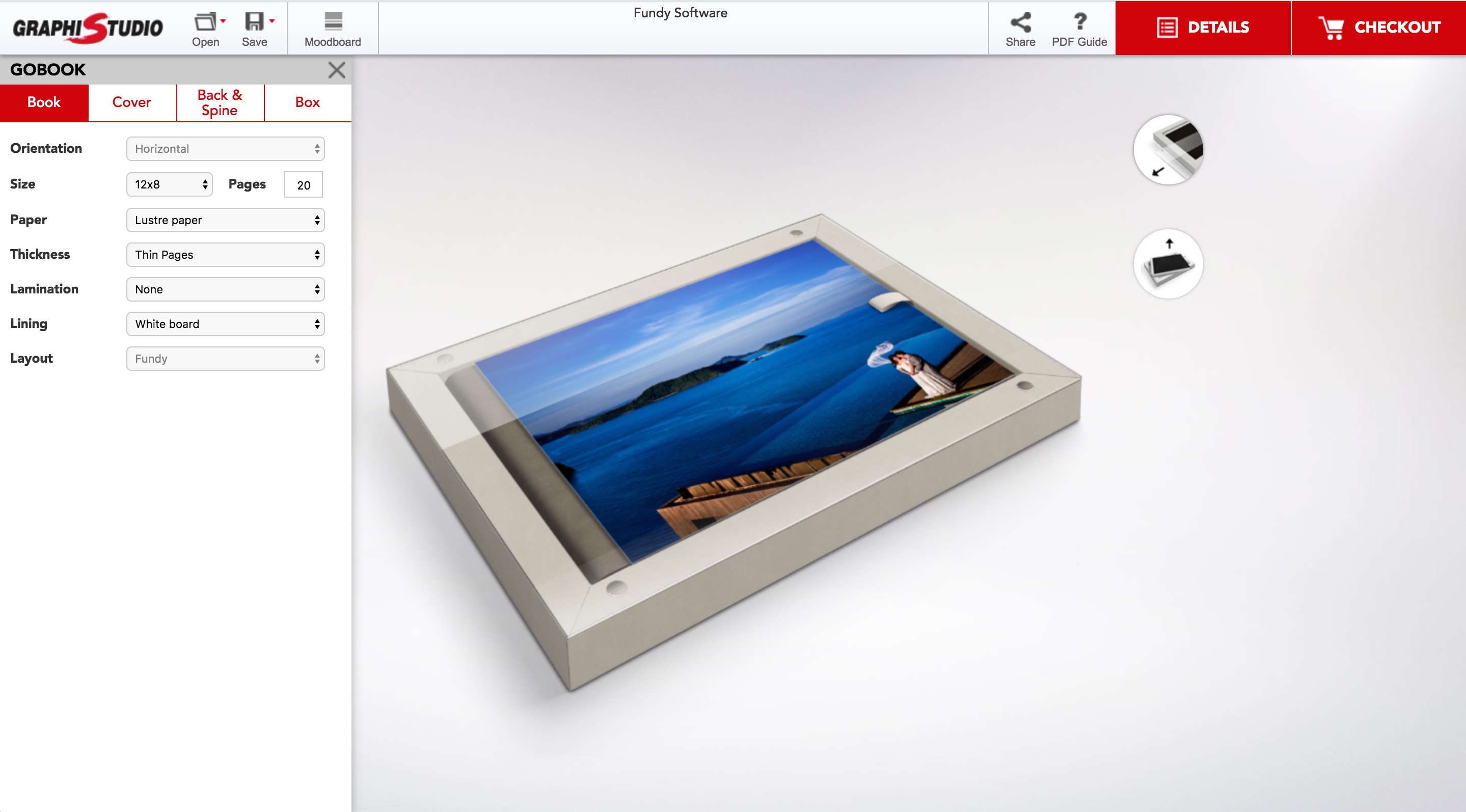Open the DETAILS page
The height and width of the screenshot is (812, 1466).
[x=1203, y=28]
